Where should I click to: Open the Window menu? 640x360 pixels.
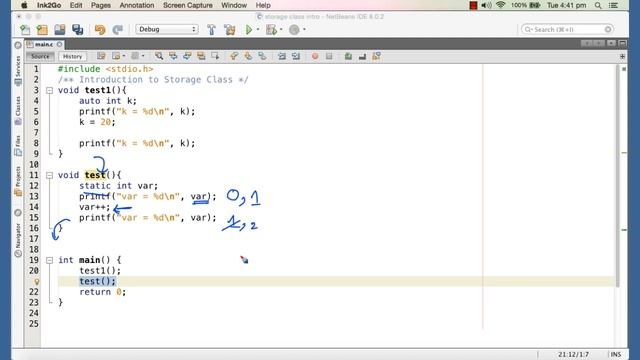(x=234, y=5)
